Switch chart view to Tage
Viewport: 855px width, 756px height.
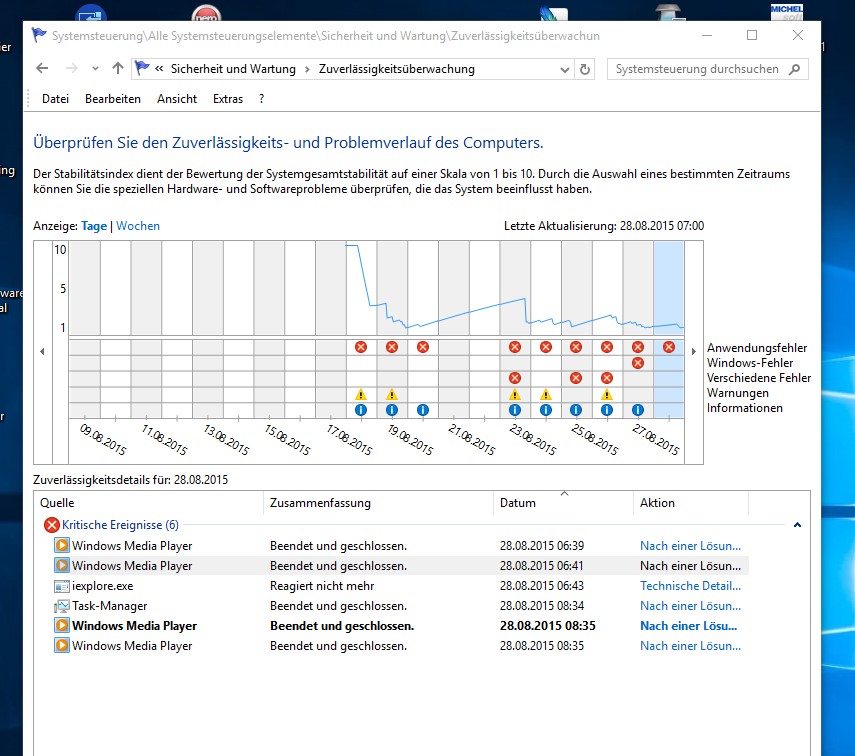point(94,226)
